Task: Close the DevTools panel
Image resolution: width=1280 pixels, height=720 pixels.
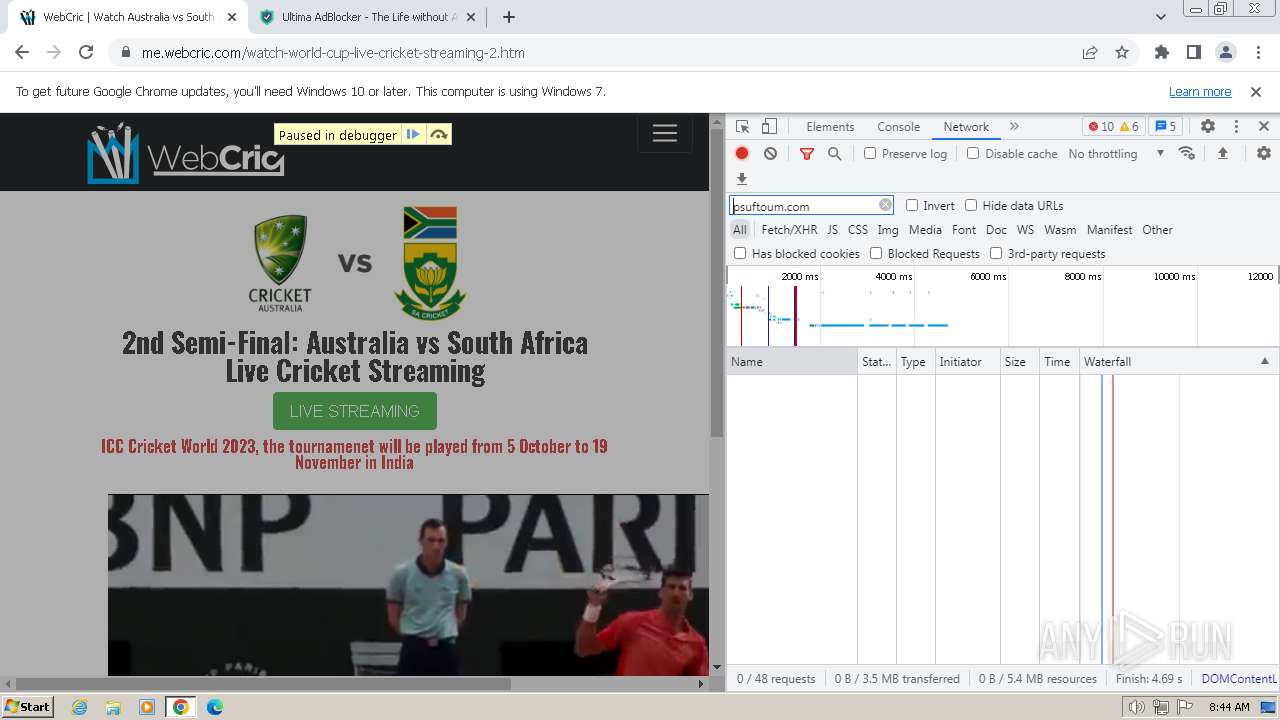Action: [x=1264, y=127]
